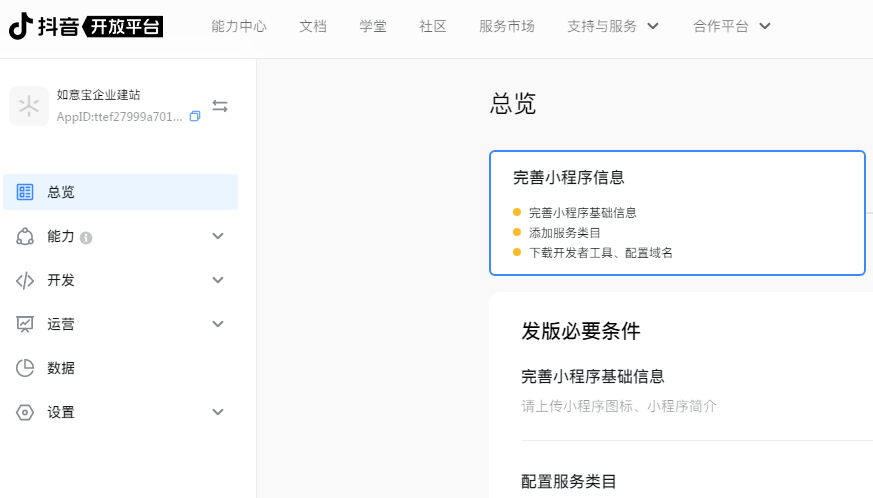
Task: Click the 如意宝企业建站 app avatar thumbnail
Action: pyautogui.click(x=29, y=106)
